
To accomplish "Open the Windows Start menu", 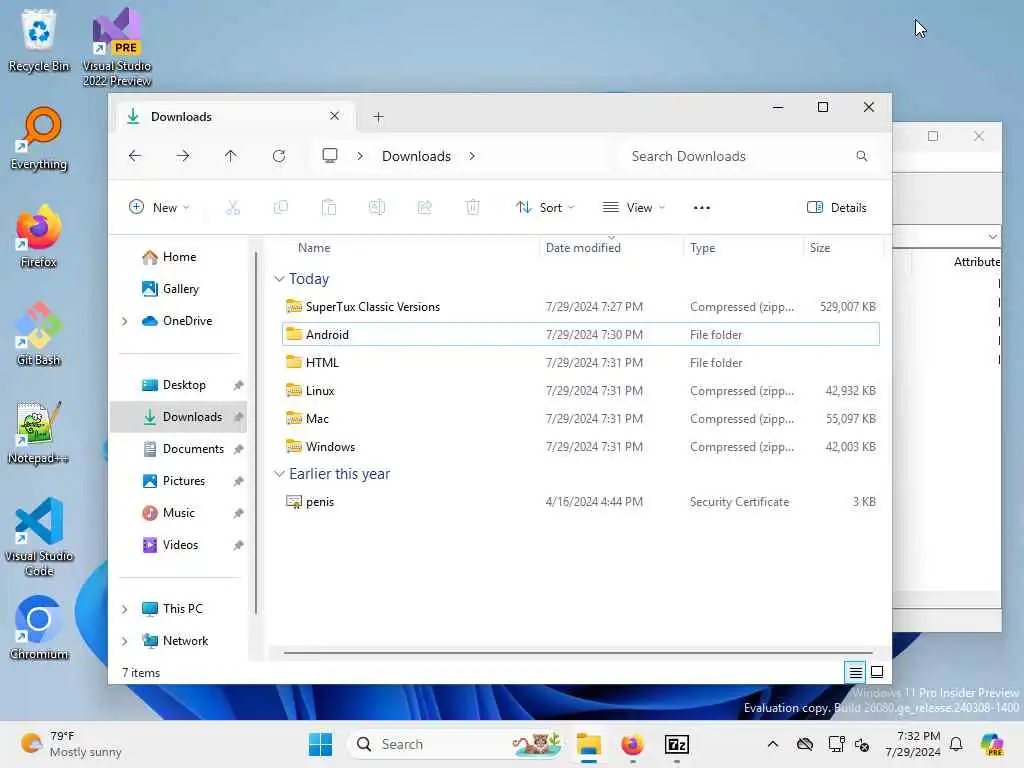I will pyautogui.click(x=320, y=744).
